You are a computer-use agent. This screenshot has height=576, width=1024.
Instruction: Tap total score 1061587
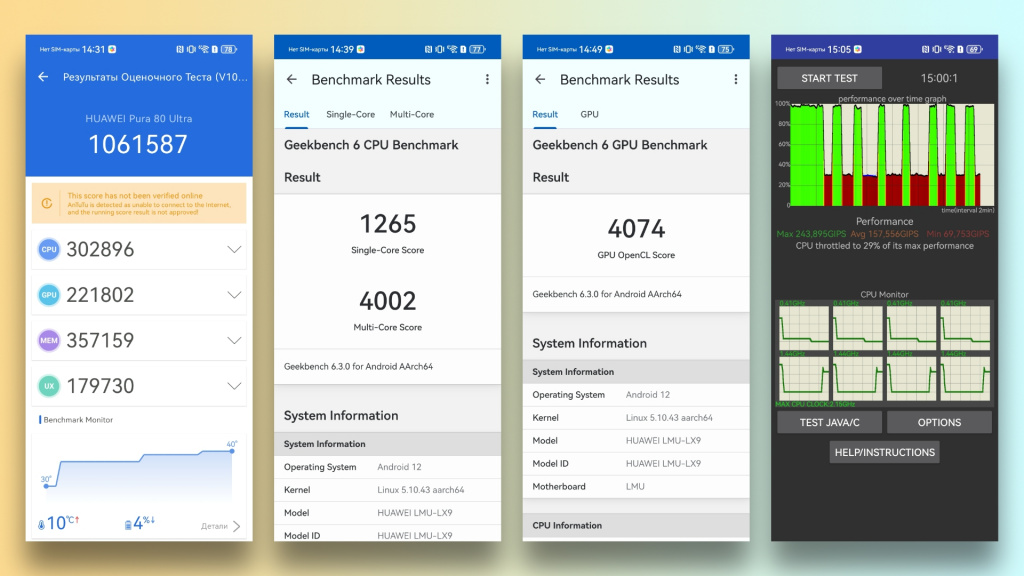(138, 144)
